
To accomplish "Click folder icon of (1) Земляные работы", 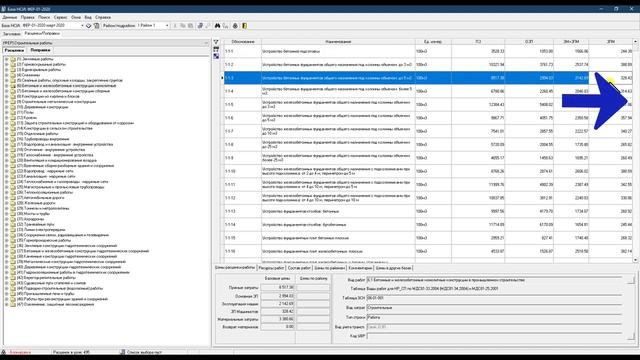I will tap(13, 59).
